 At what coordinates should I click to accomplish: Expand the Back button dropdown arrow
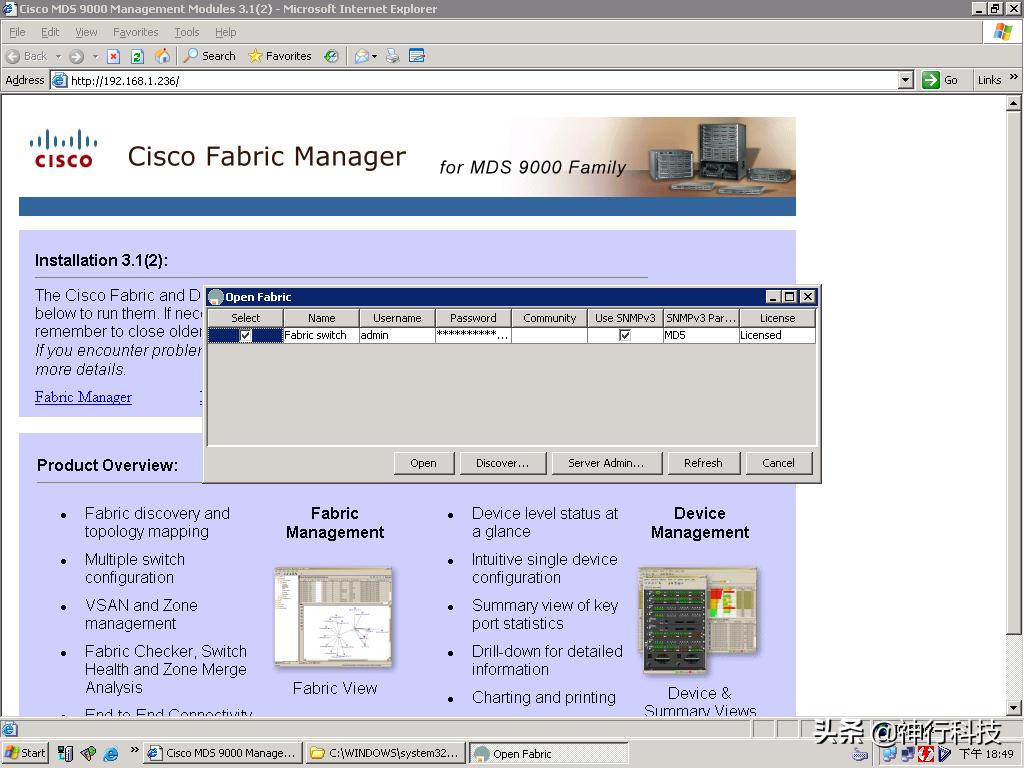(59, 56)
